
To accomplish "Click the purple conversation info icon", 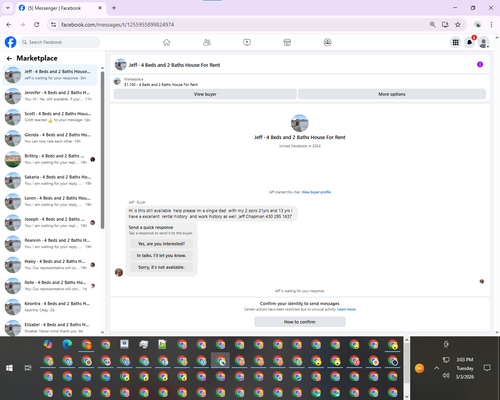I will pyautogui.click(x=480, y=64).
